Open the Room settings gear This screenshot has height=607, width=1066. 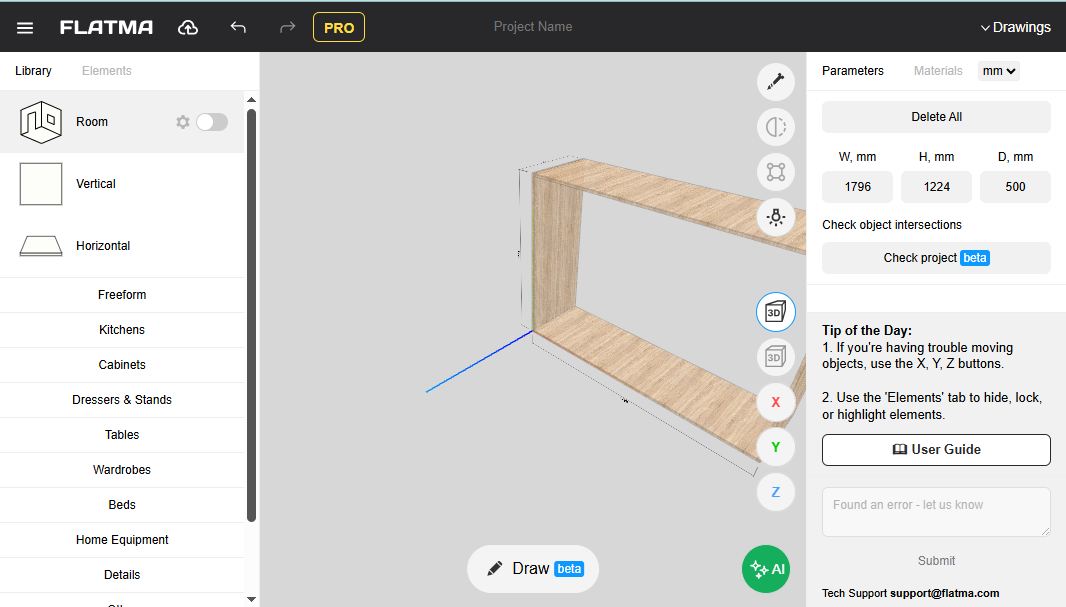[183, 121]
